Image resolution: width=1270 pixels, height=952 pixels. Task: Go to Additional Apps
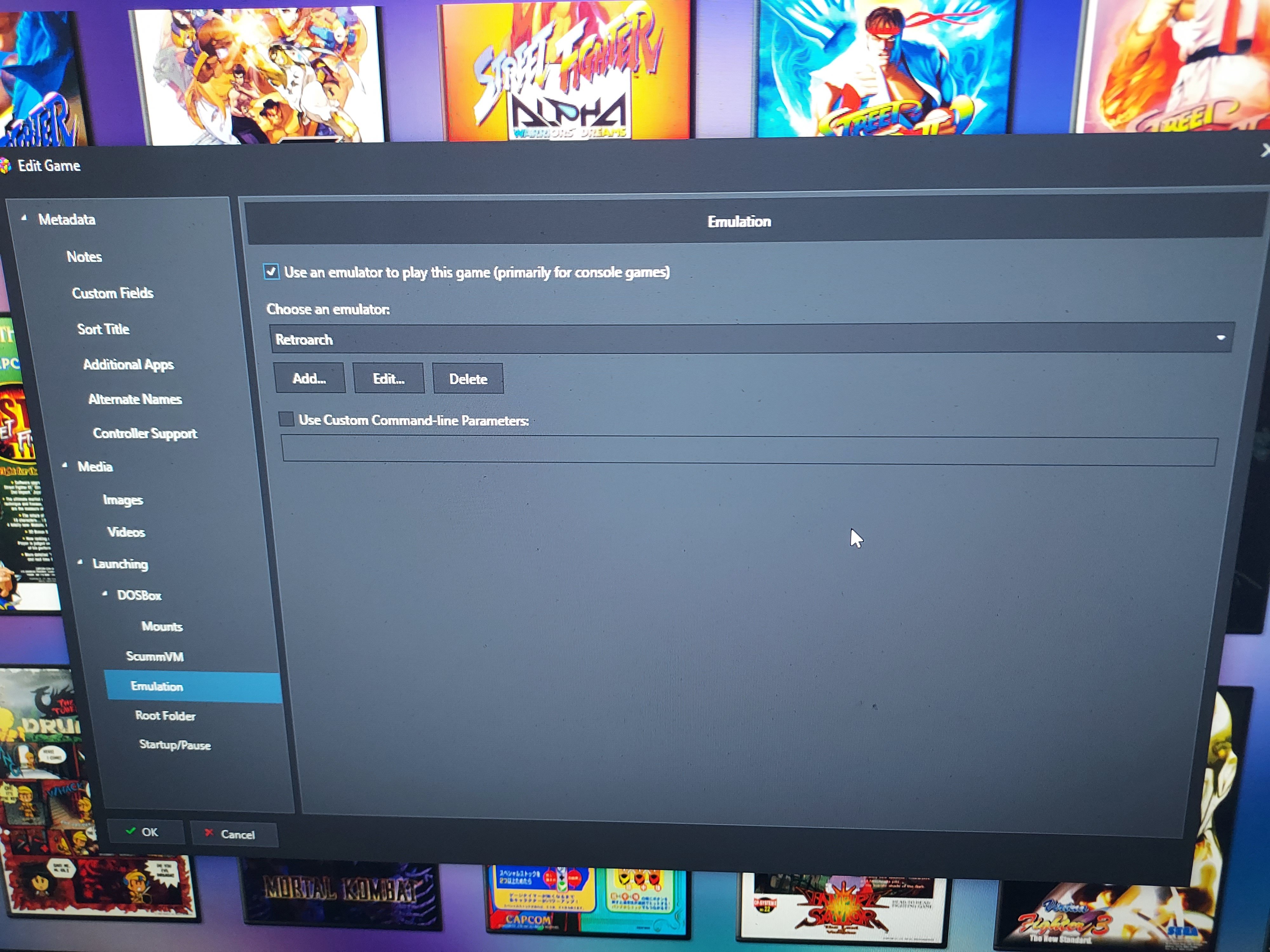(129, 364)
